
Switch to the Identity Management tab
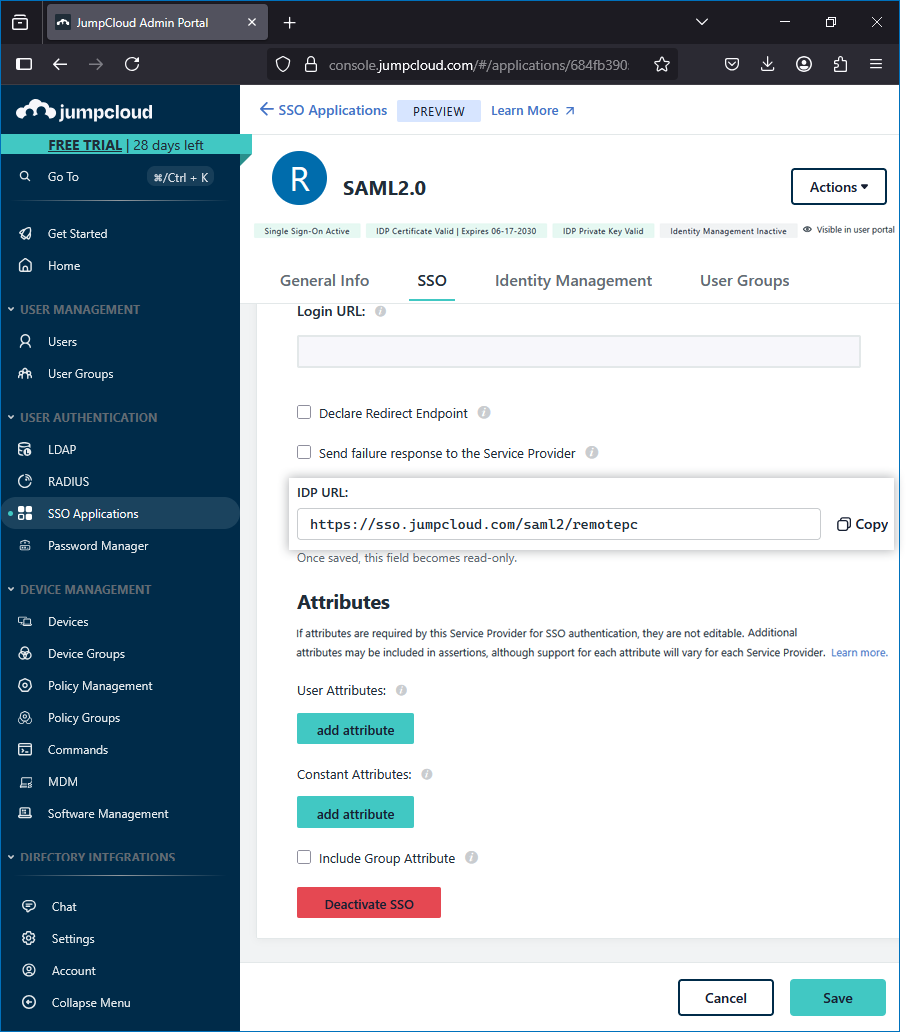573,281
